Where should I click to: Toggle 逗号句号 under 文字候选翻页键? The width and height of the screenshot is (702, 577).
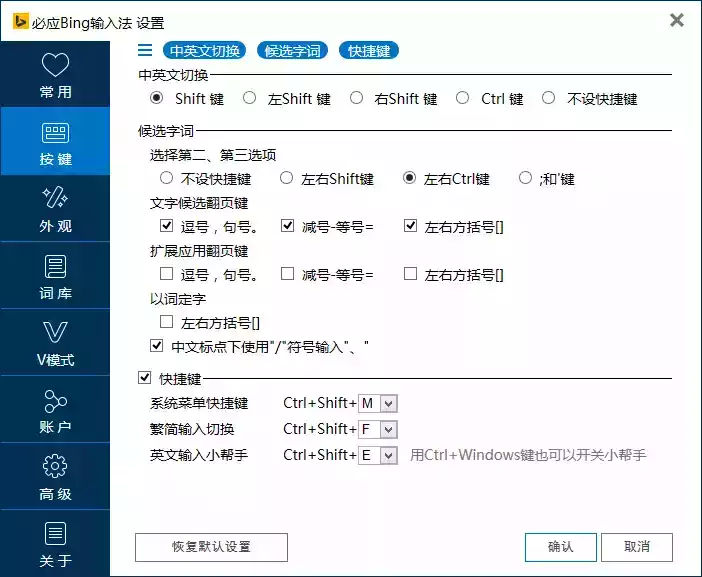pos(167,226)
